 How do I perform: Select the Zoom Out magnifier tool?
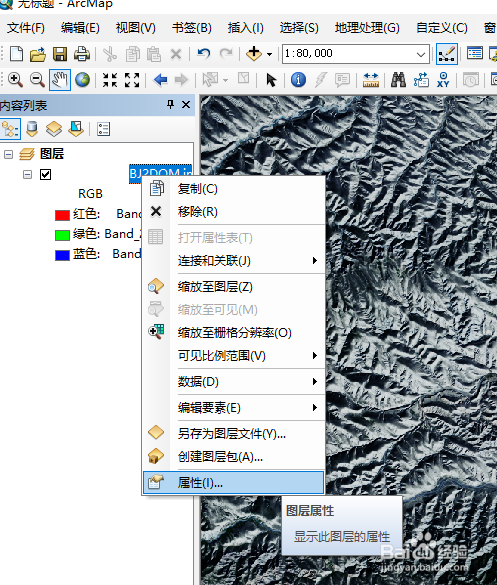(x=37, y=80)
